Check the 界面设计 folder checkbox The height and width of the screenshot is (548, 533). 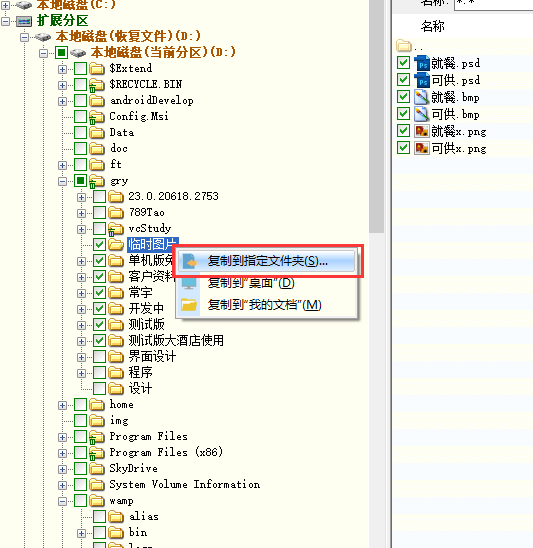100,356
